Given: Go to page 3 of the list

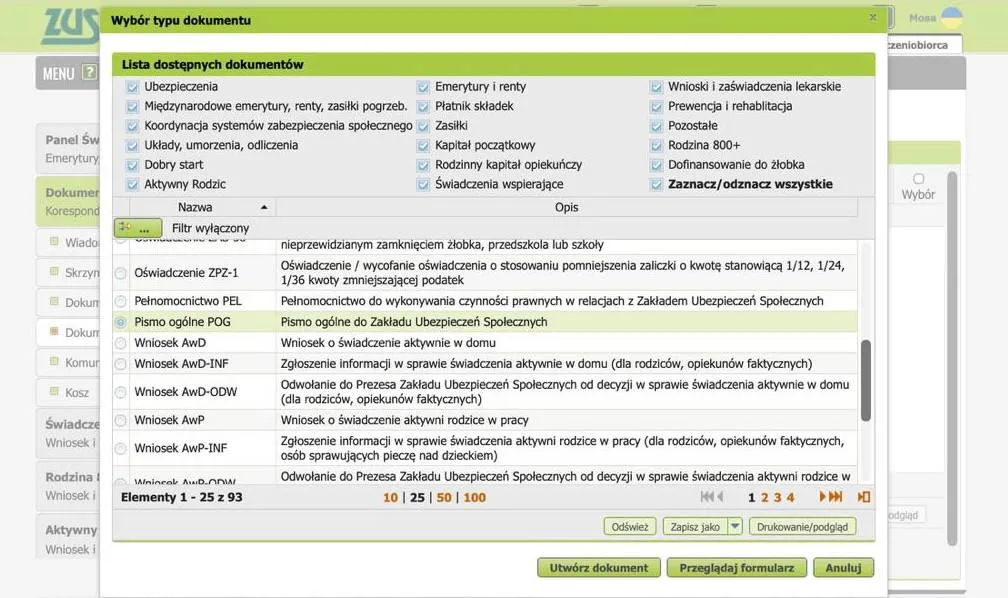Looking at the screenshot, I should [777, 497].
